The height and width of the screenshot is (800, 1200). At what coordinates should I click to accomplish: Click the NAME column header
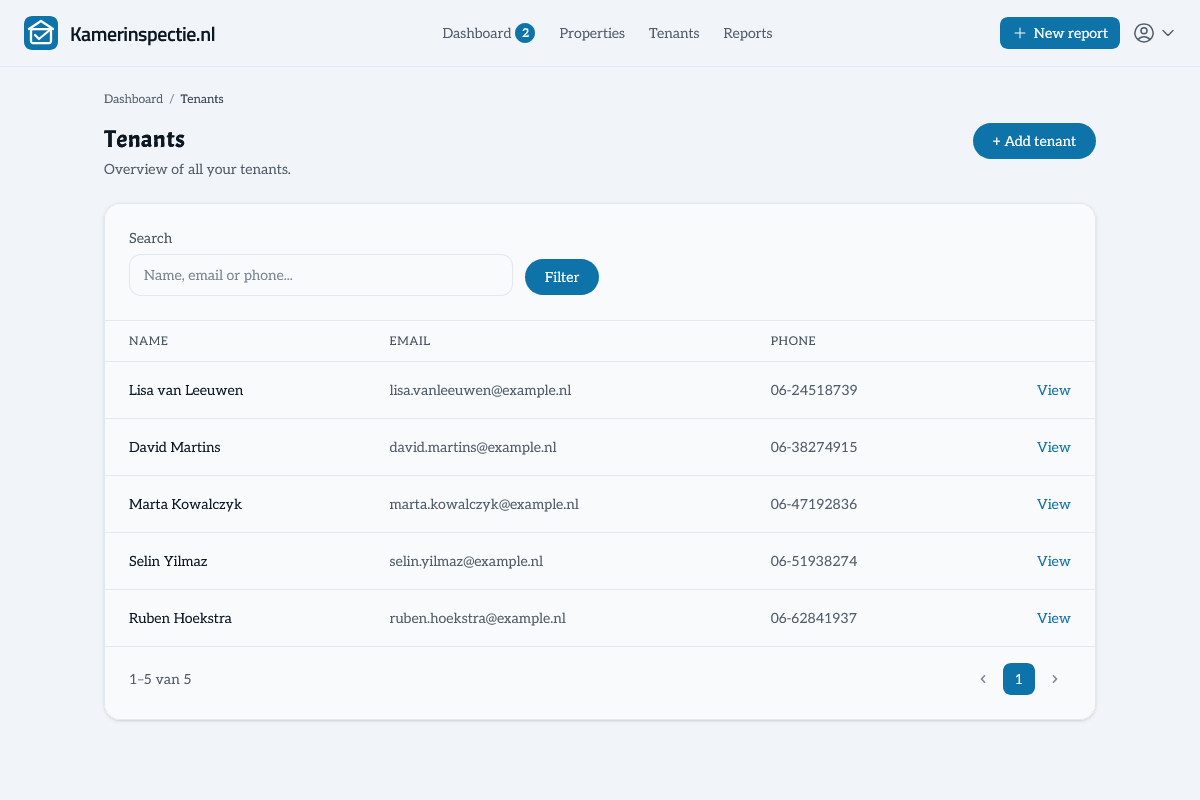click(149, 341)
